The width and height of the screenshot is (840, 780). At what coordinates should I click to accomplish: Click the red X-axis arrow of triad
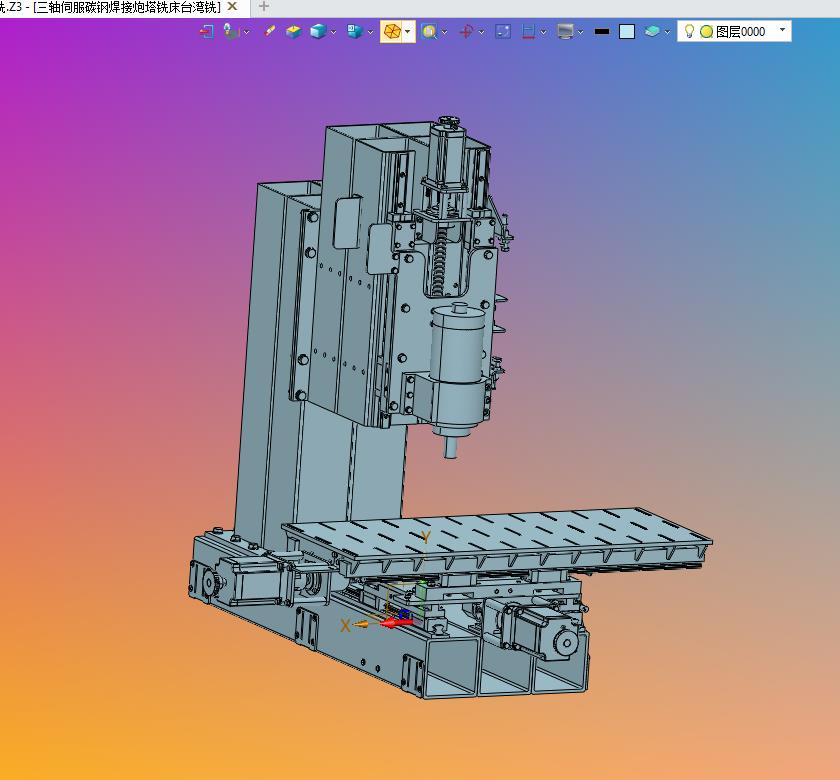tap(396, 622)
